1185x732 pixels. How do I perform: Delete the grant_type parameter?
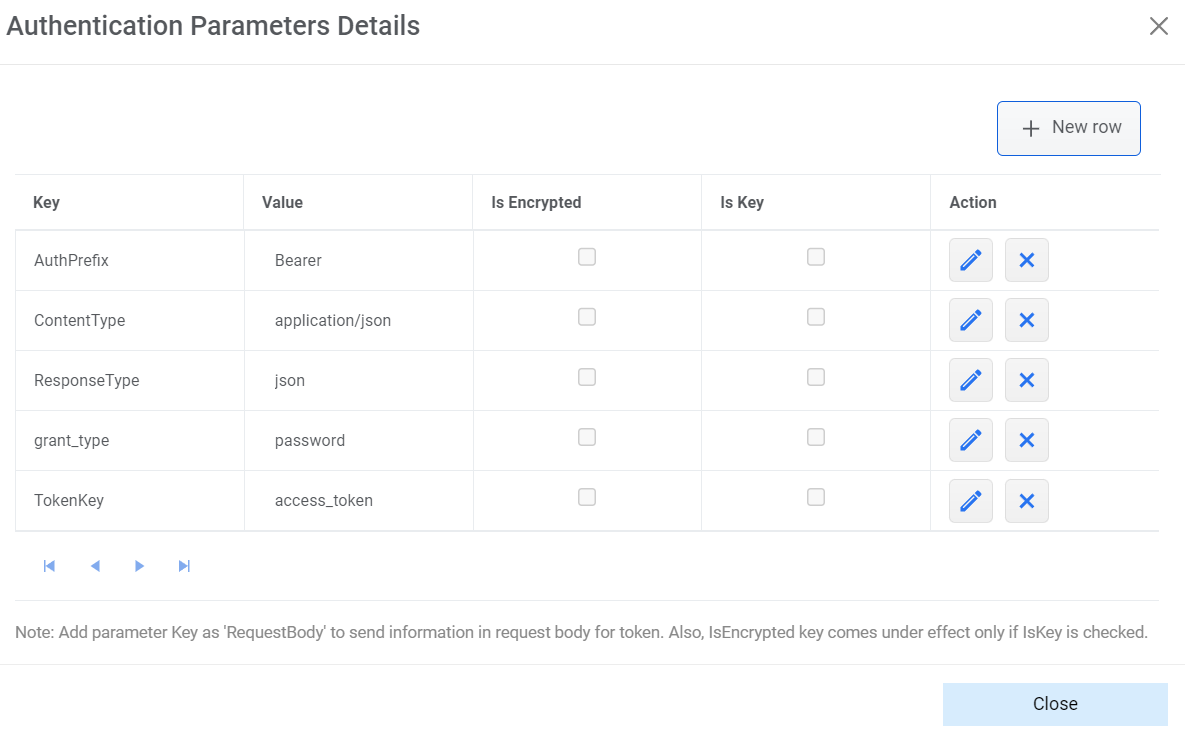coord(1026,440)
